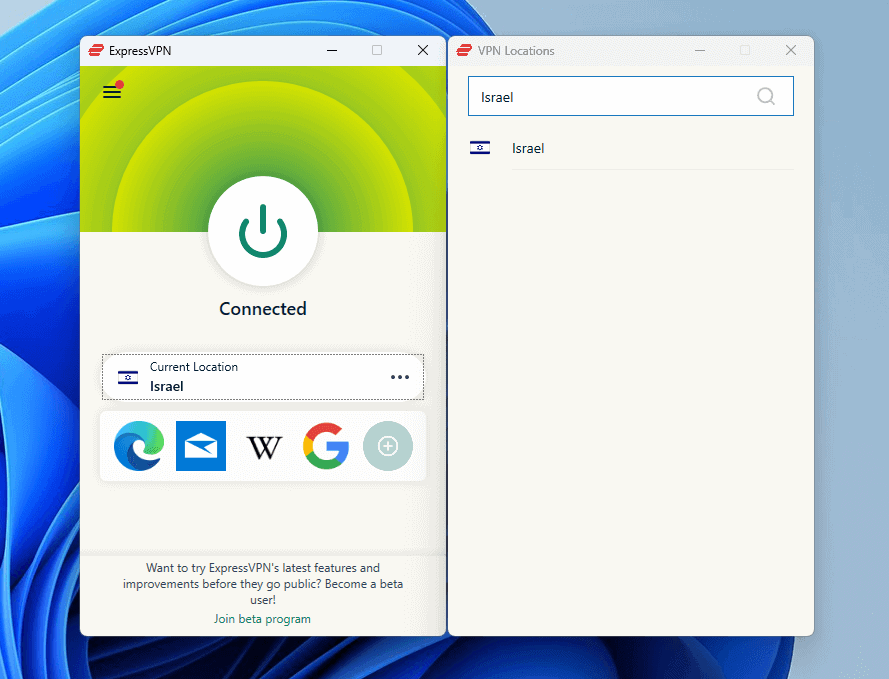This screenshot has width=889, height=679.
Task: Click the Israel flag icon in the results list
Action: pyautogui.click(x=480, y=148)
